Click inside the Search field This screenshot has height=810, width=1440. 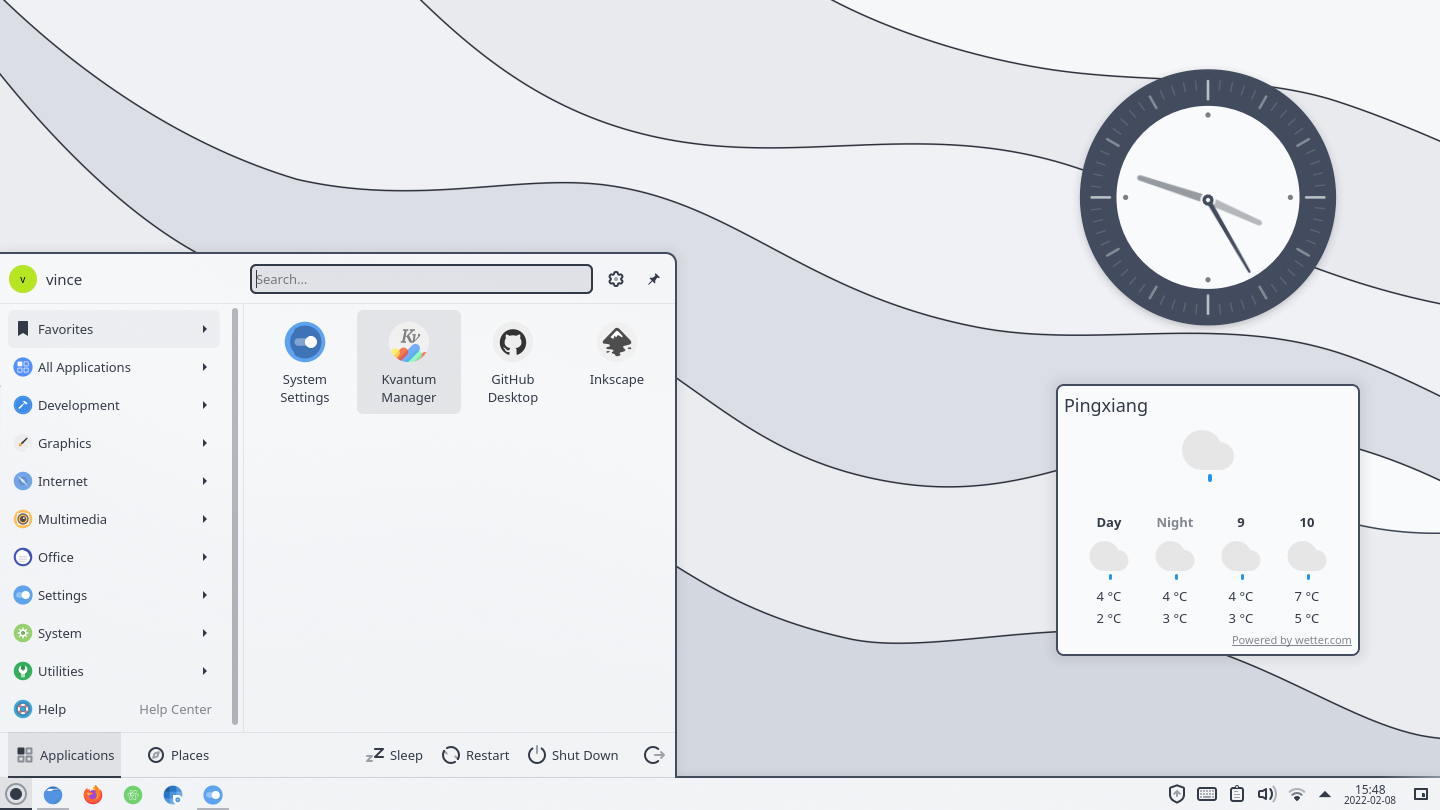421,279
